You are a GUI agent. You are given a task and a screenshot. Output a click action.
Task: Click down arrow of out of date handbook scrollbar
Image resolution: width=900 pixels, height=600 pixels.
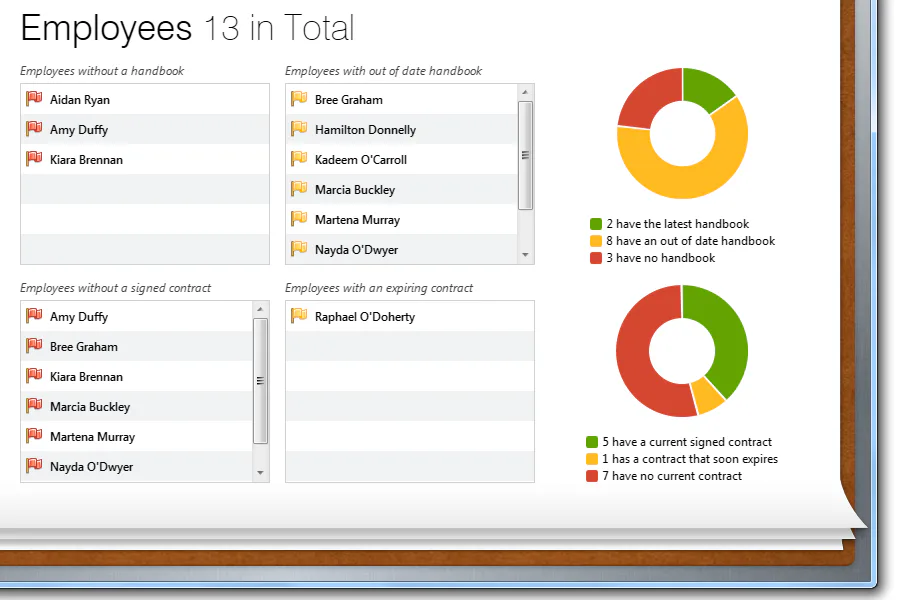click(x=525, y=255)
